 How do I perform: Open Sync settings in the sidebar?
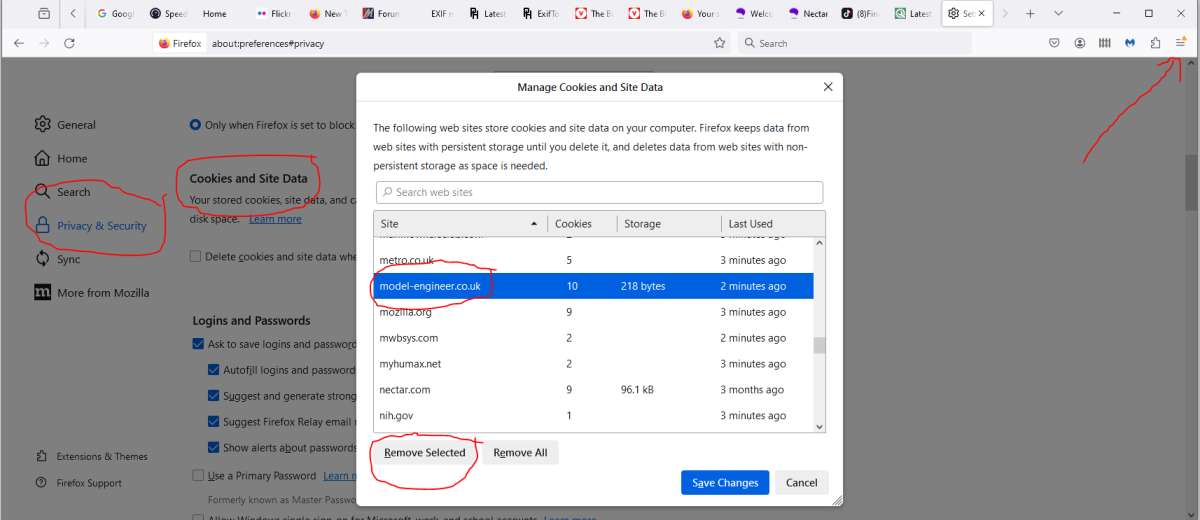(x=57, y=259)
